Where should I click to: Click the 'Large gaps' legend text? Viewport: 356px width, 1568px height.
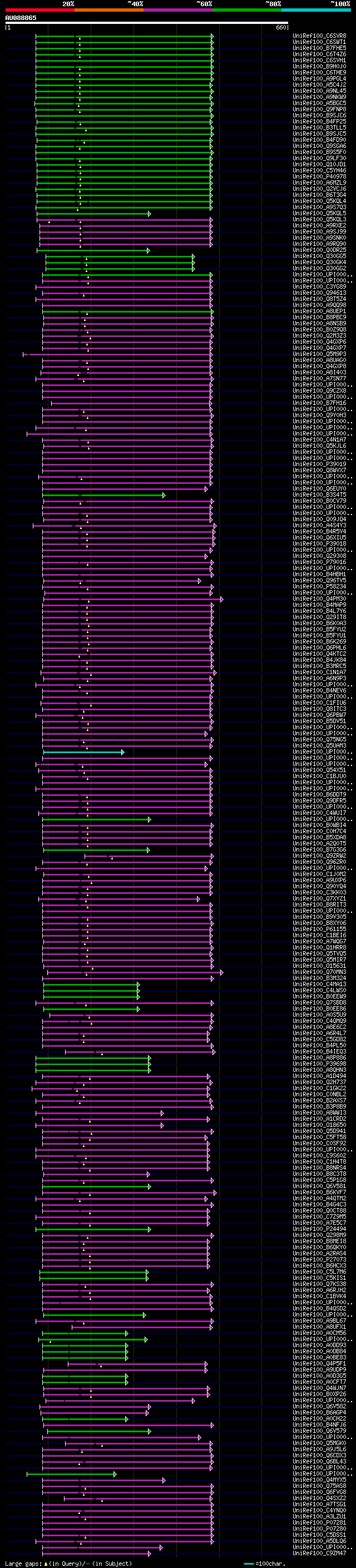pyautogui.click(x=24, y=1564)
